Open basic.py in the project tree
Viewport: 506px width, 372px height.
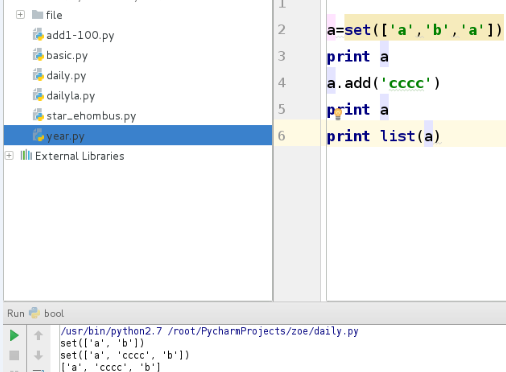pos(67,55)
